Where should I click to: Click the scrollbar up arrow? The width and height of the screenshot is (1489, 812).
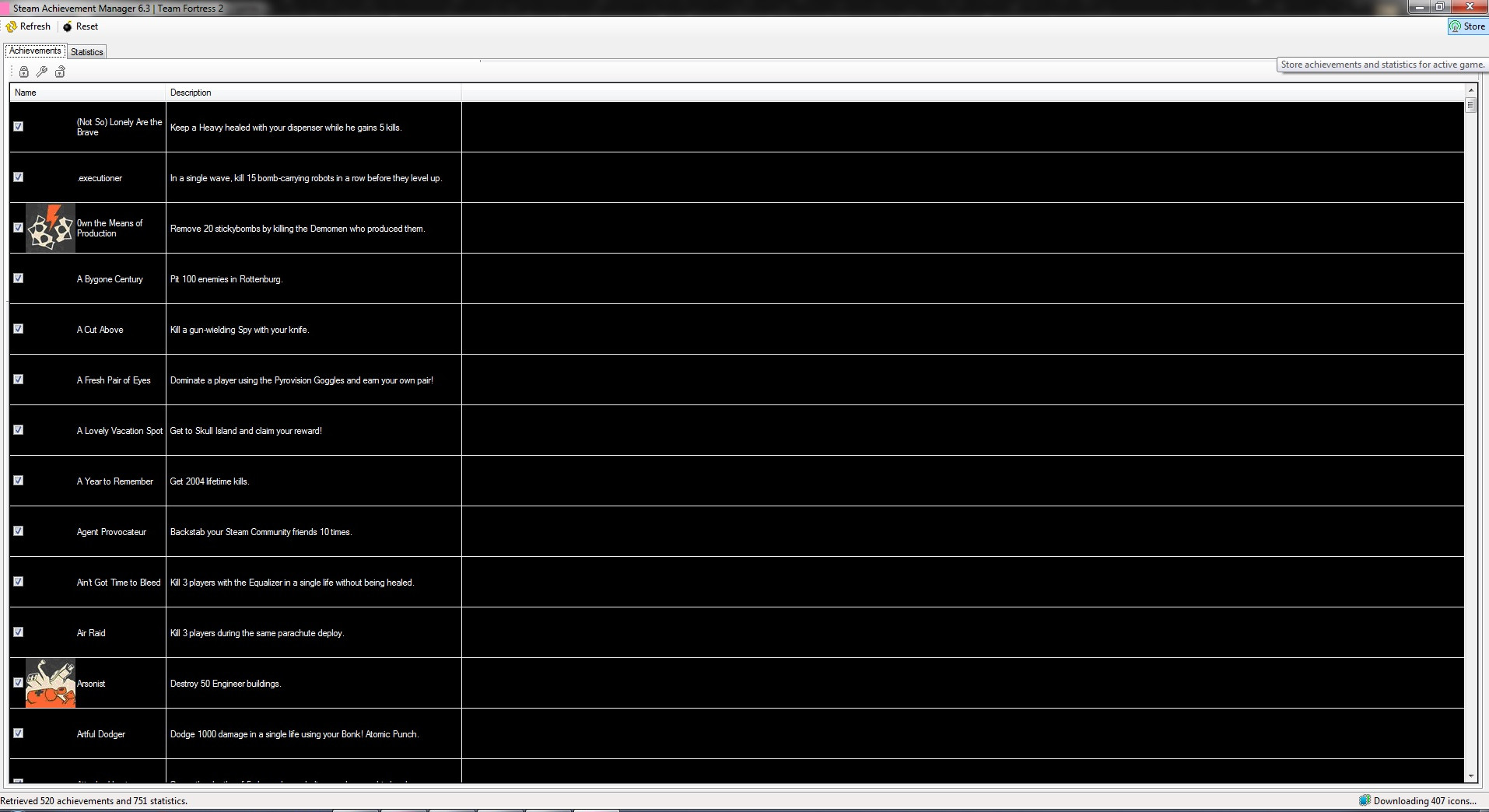[1470, 91]
